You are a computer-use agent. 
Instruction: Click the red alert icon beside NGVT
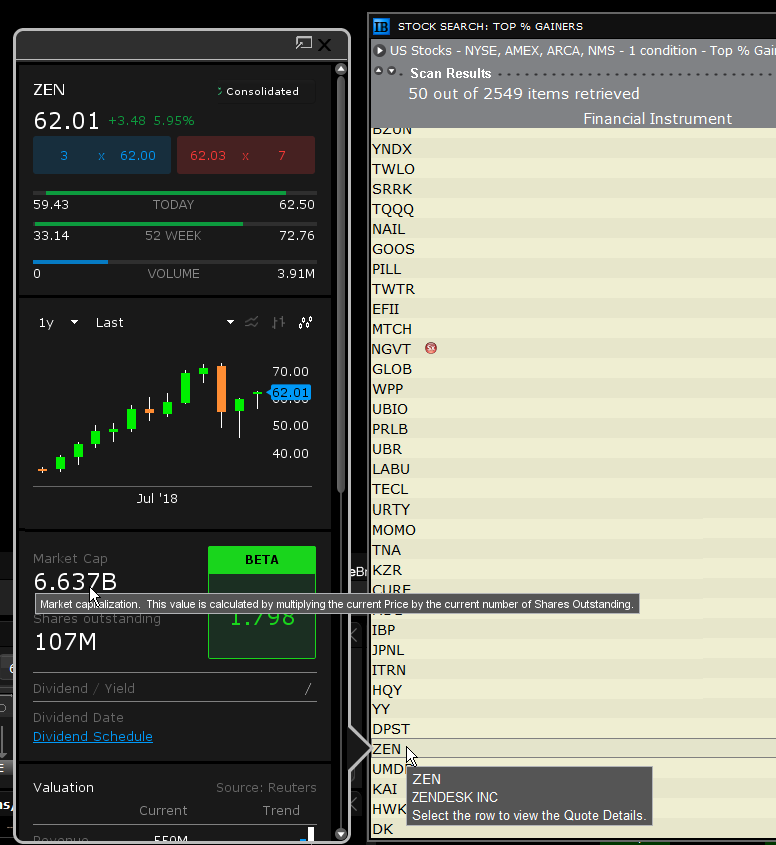coord(431,348)
